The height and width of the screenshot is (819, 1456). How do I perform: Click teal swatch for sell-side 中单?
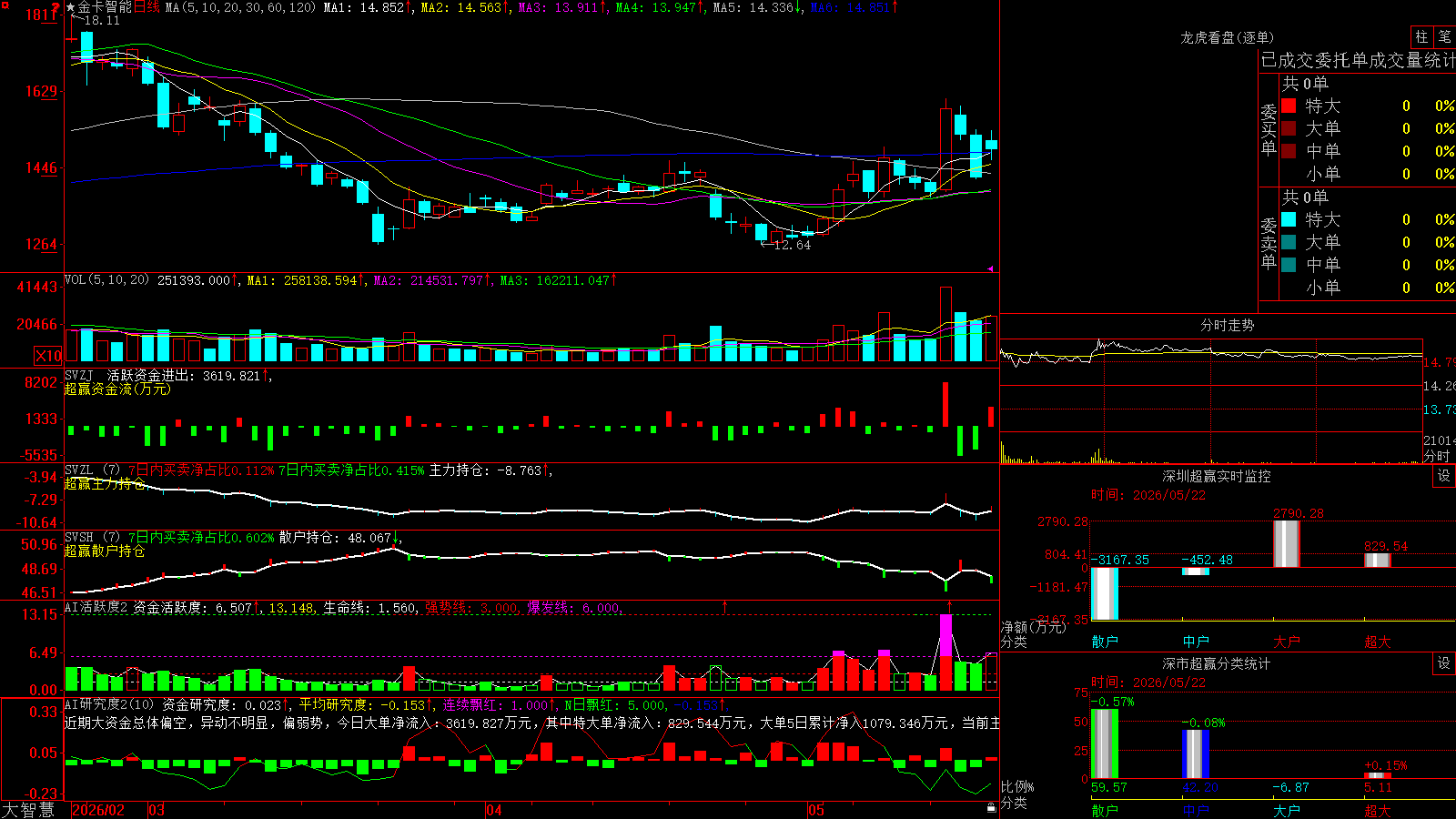coord(1289,264)
